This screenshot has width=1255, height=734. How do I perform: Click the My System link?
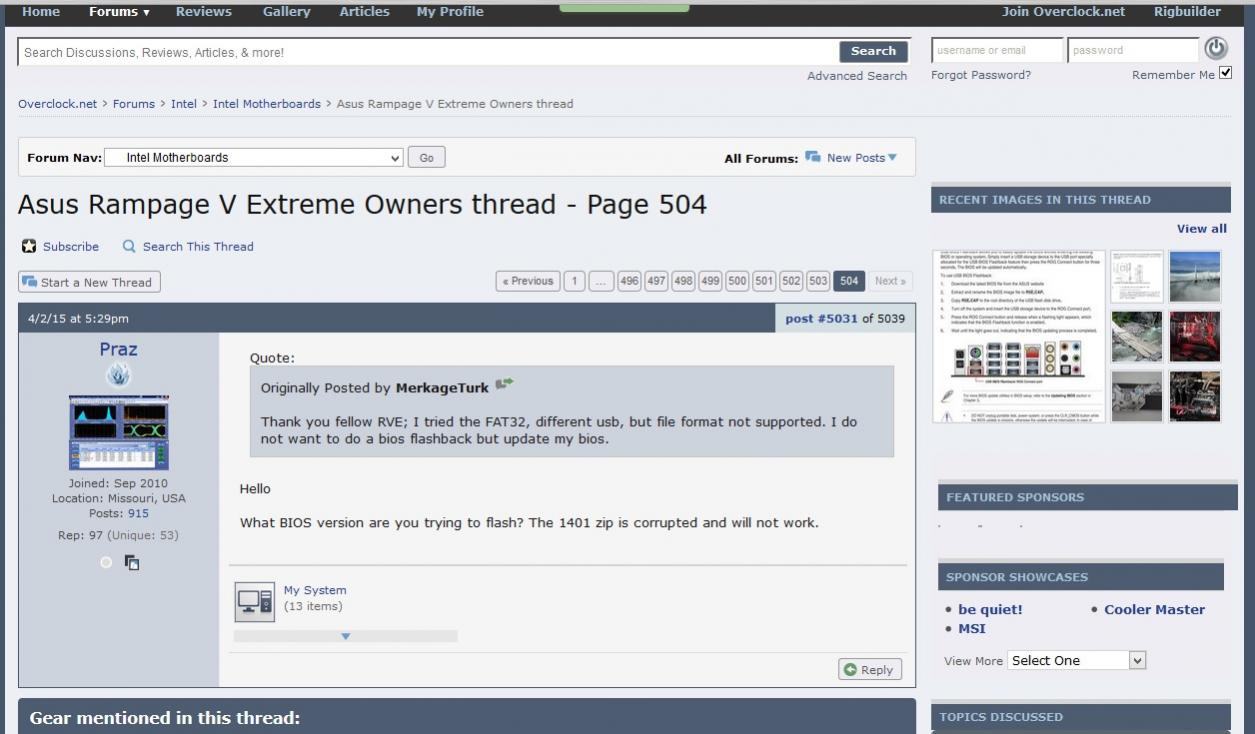315,590
